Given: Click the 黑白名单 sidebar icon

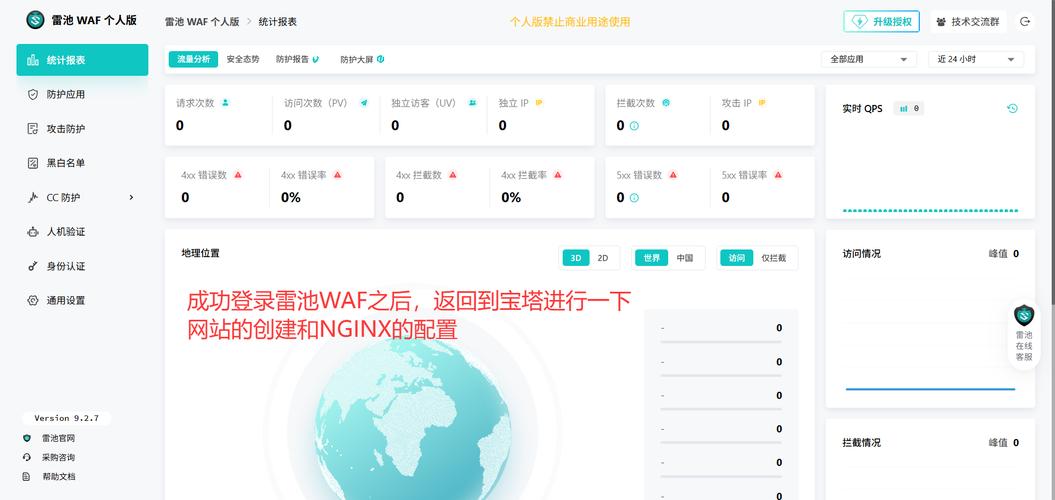Looking at the screenshot, I should (32, 163).
